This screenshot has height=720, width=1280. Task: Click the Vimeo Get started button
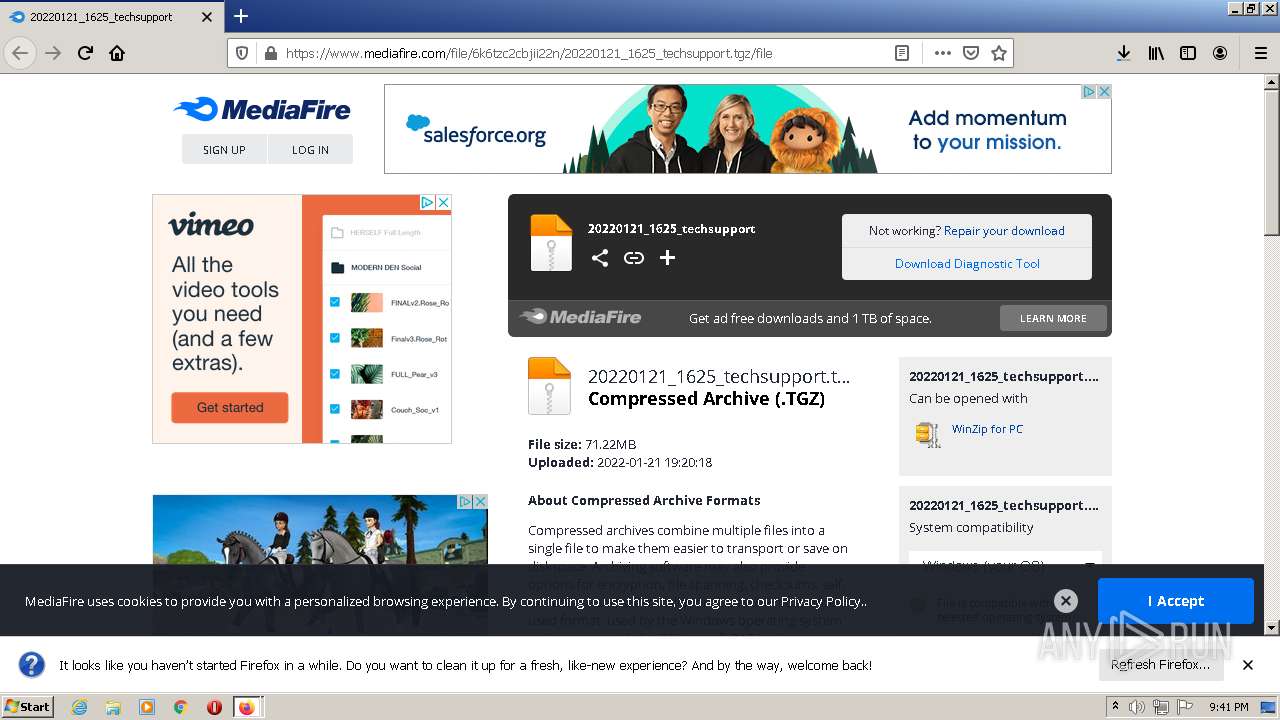click(230, 407)
